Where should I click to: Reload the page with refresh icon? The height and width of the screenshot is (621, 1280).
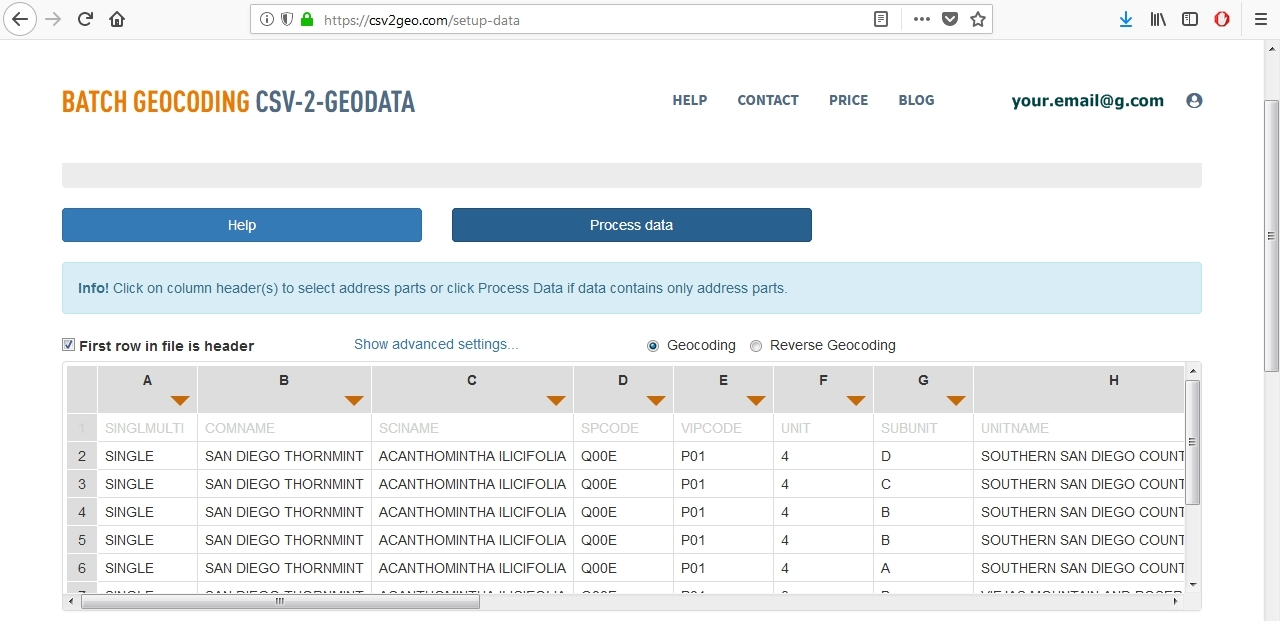click(85, 19)
